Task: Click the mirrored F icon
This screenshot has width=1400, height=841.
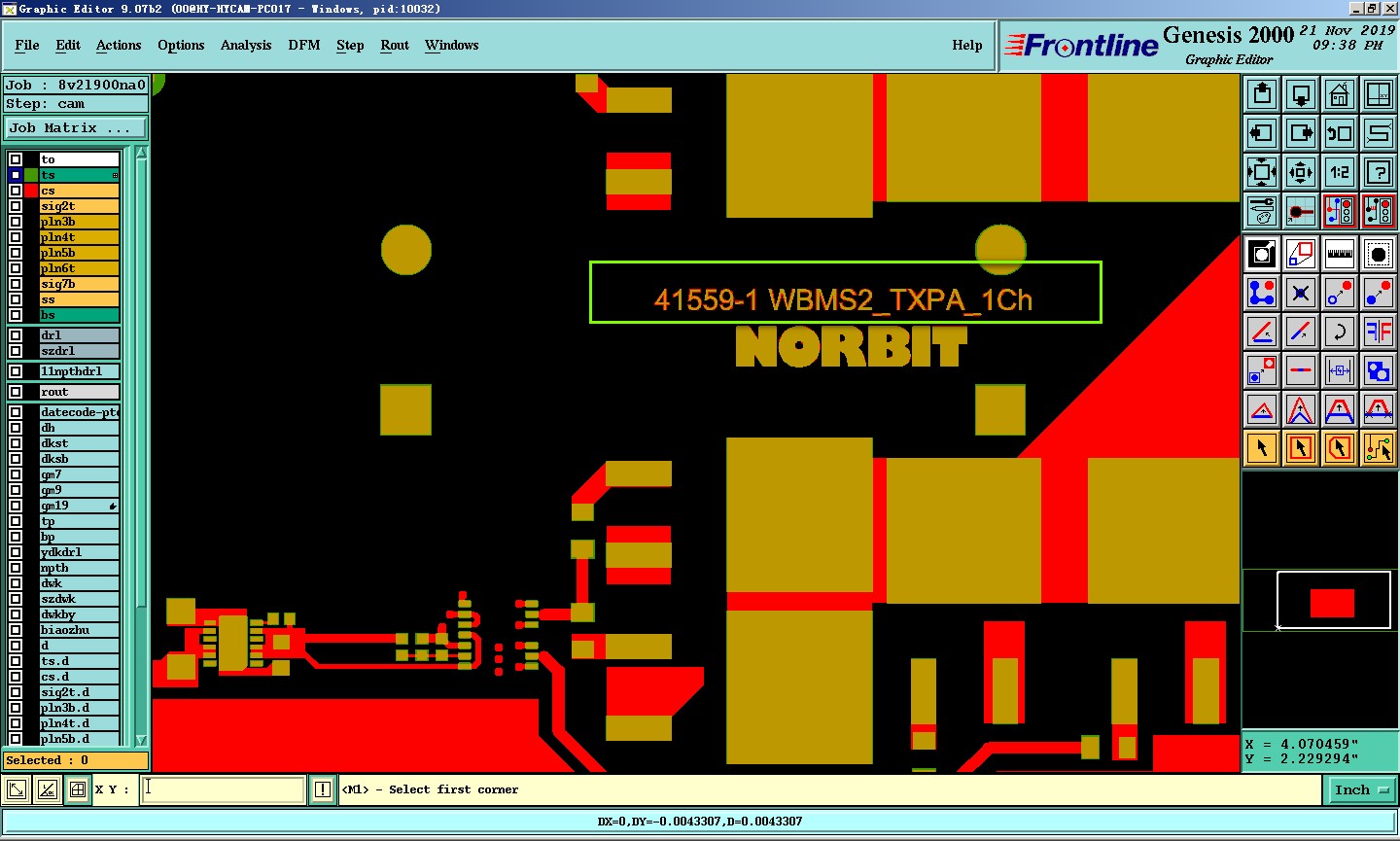Action: point(1379,332)
